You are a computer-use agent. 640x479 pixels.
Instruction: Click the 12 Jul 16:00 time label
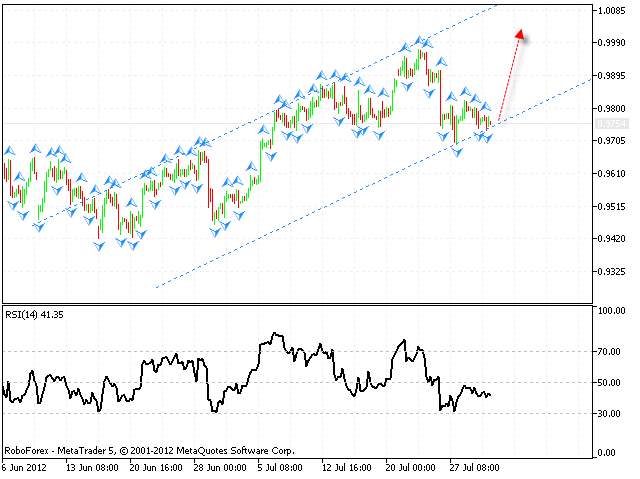click(x=347, y=468)
